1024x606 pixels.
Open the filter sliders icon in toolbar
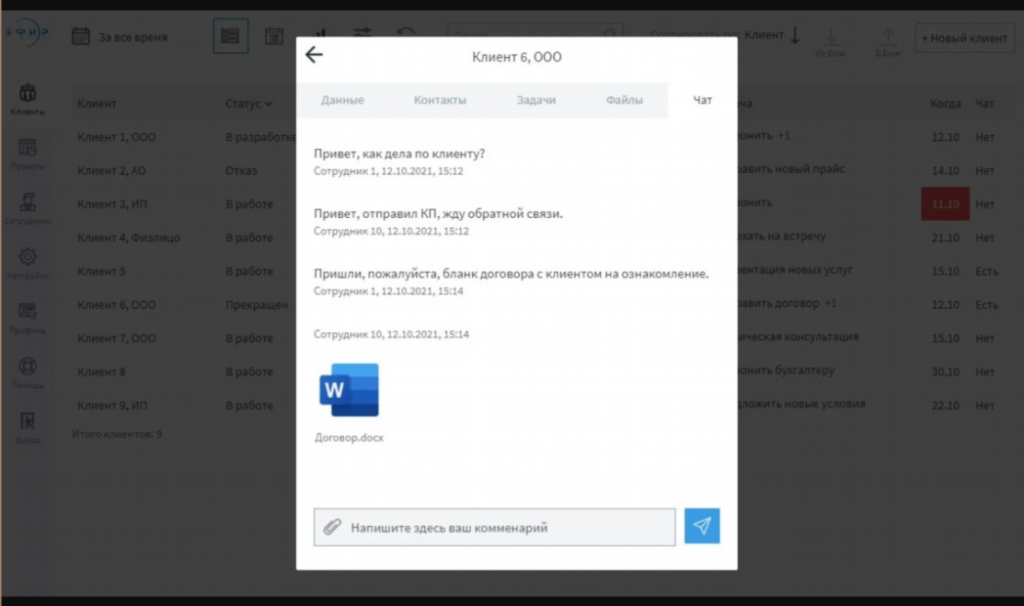pyautogui.click(x=362, y=33)
